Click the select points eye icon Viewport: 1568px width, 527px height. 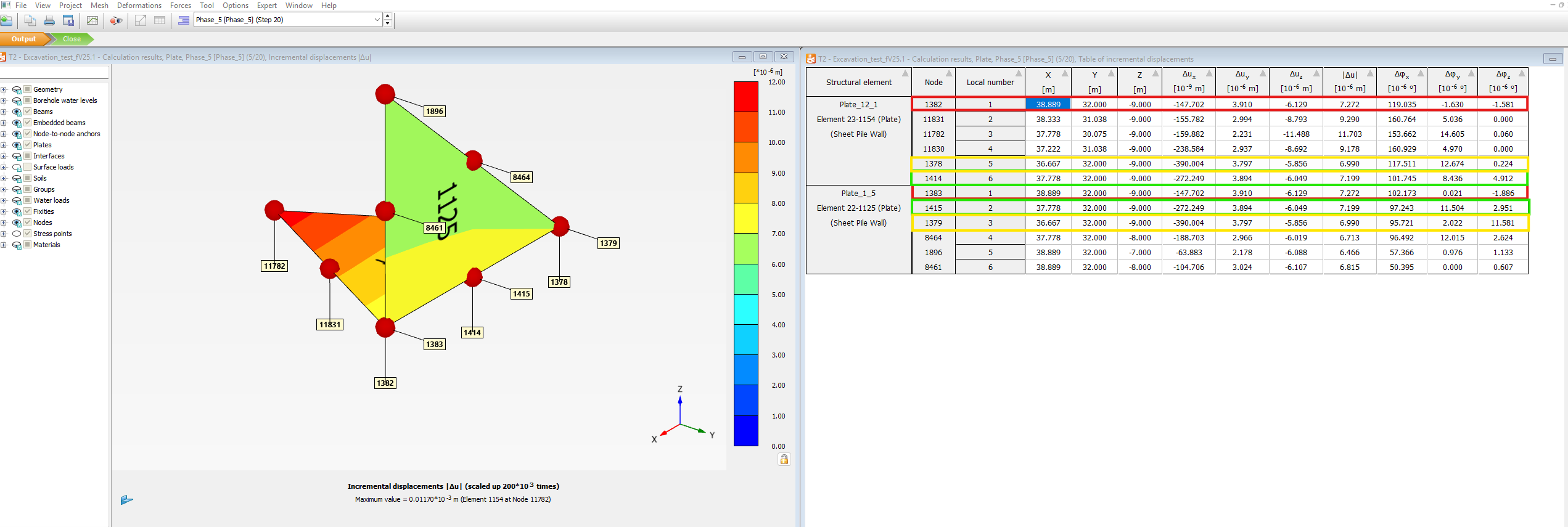click(116, 20)
